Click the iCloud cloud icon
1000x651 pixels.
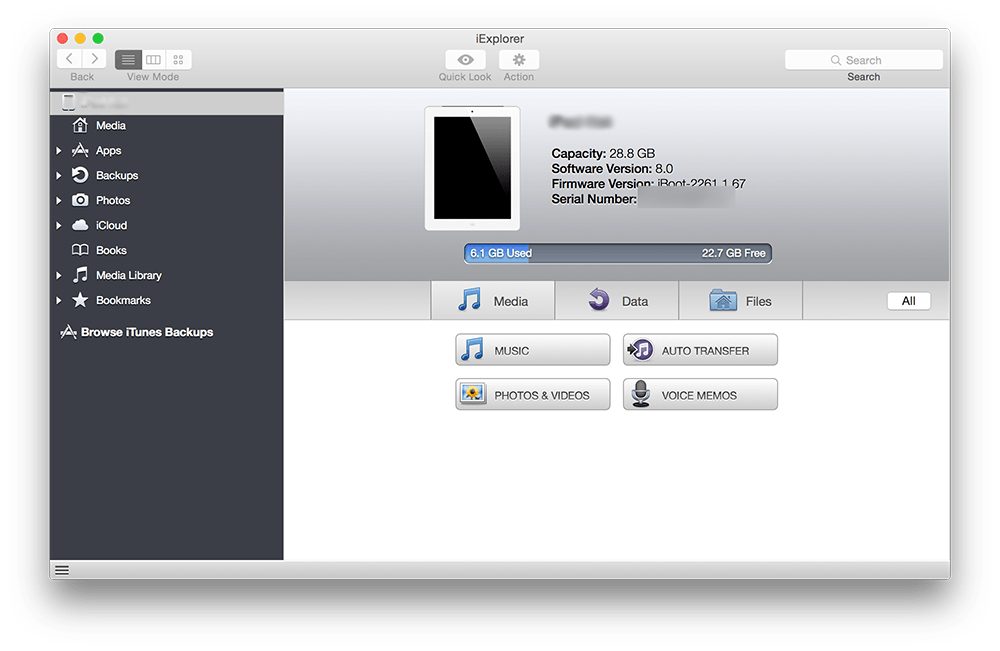pos(80,225)
